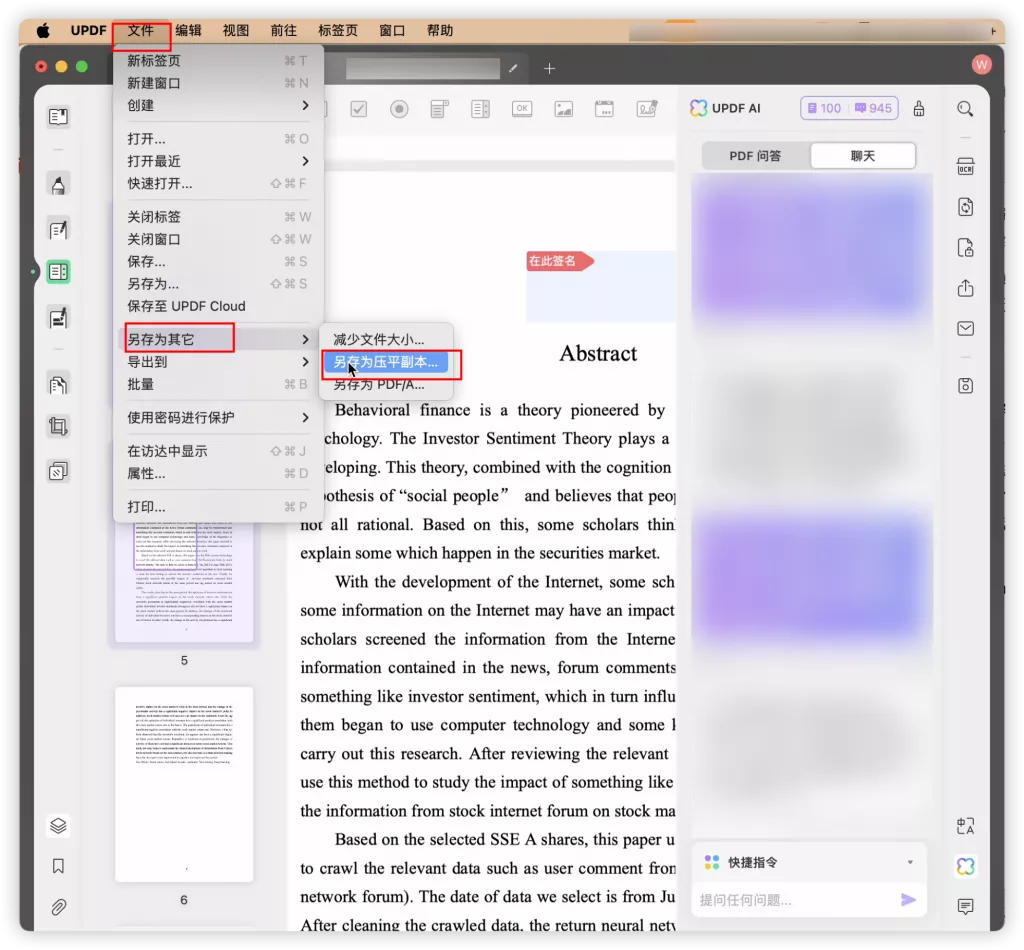
Task: Add an OK button form field from toolbar
Action: click(522, 109)
